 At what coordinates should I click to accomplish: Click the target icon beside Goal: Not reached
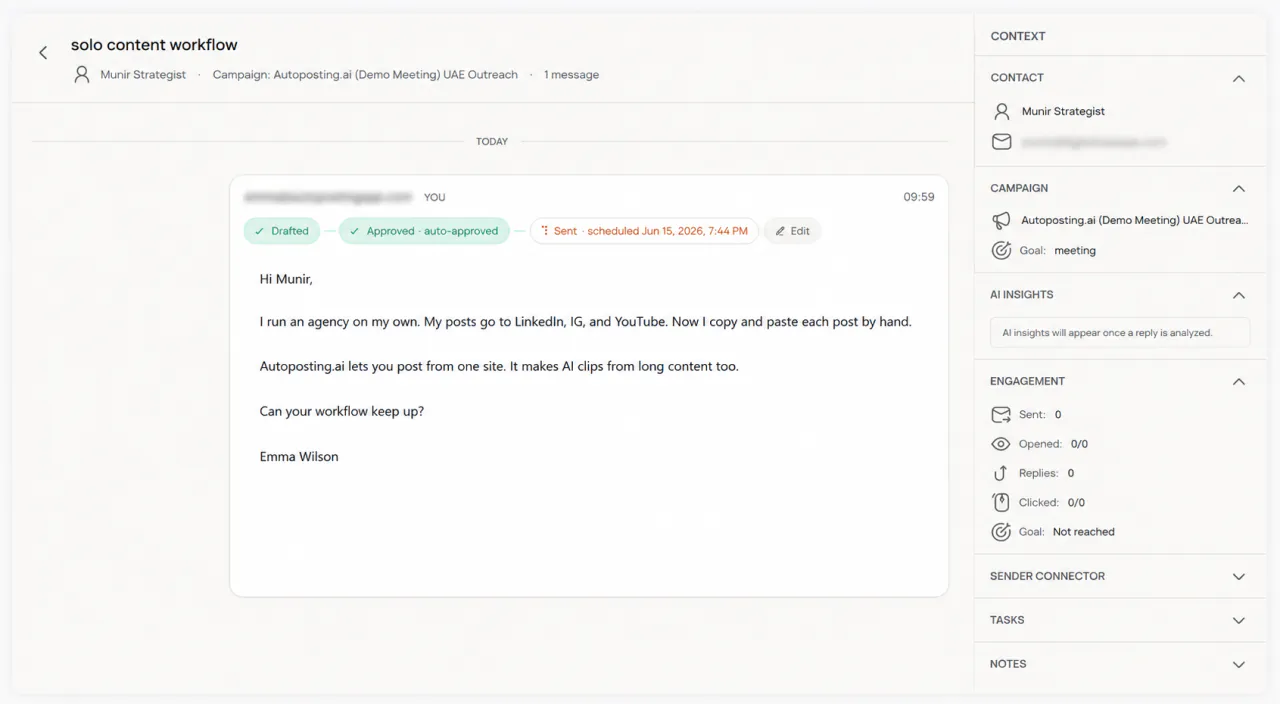pos(1001,532)
